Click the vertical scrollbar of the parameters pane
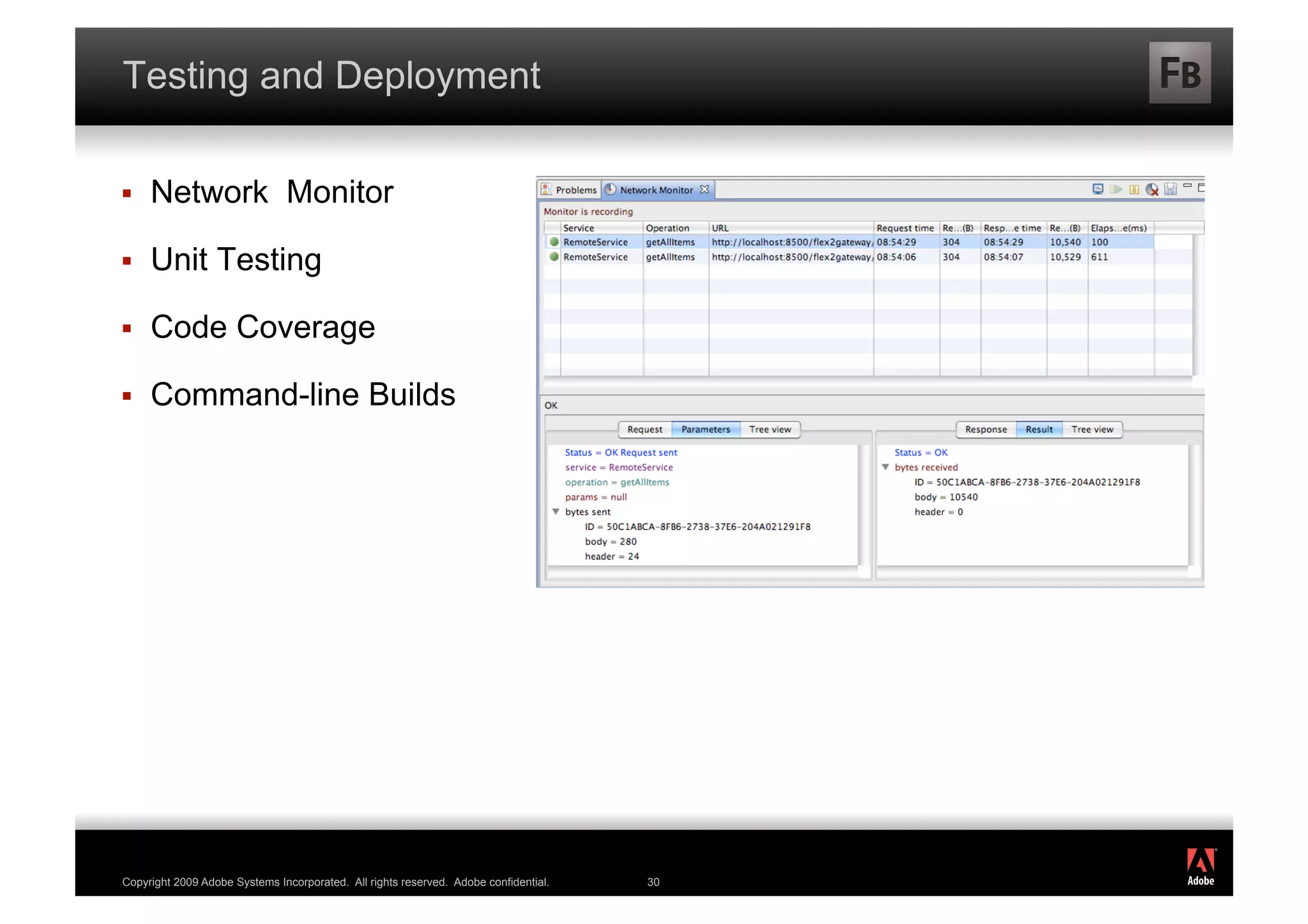Image resolution: width=1308 pixels, height=924 pixels. point(865,504)
